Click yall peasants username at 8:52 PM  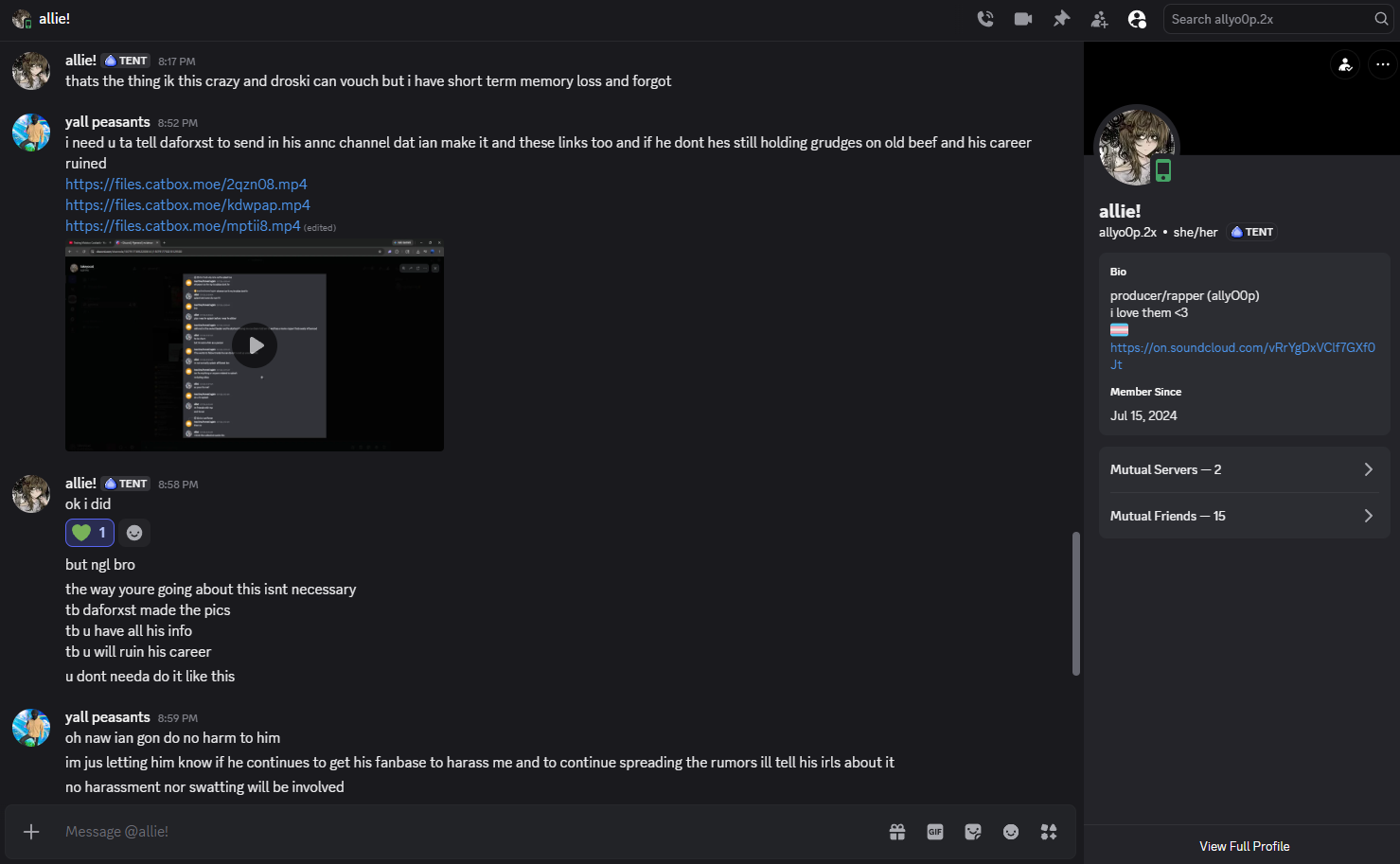[107, 122]
